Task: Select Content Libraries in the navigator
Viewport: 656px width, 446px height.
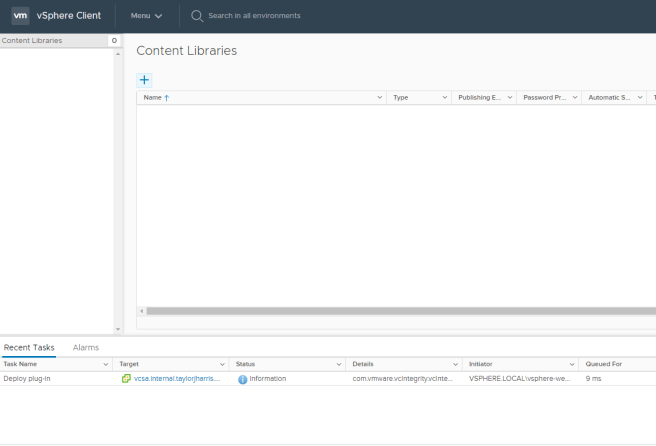Action: [32, 41]
